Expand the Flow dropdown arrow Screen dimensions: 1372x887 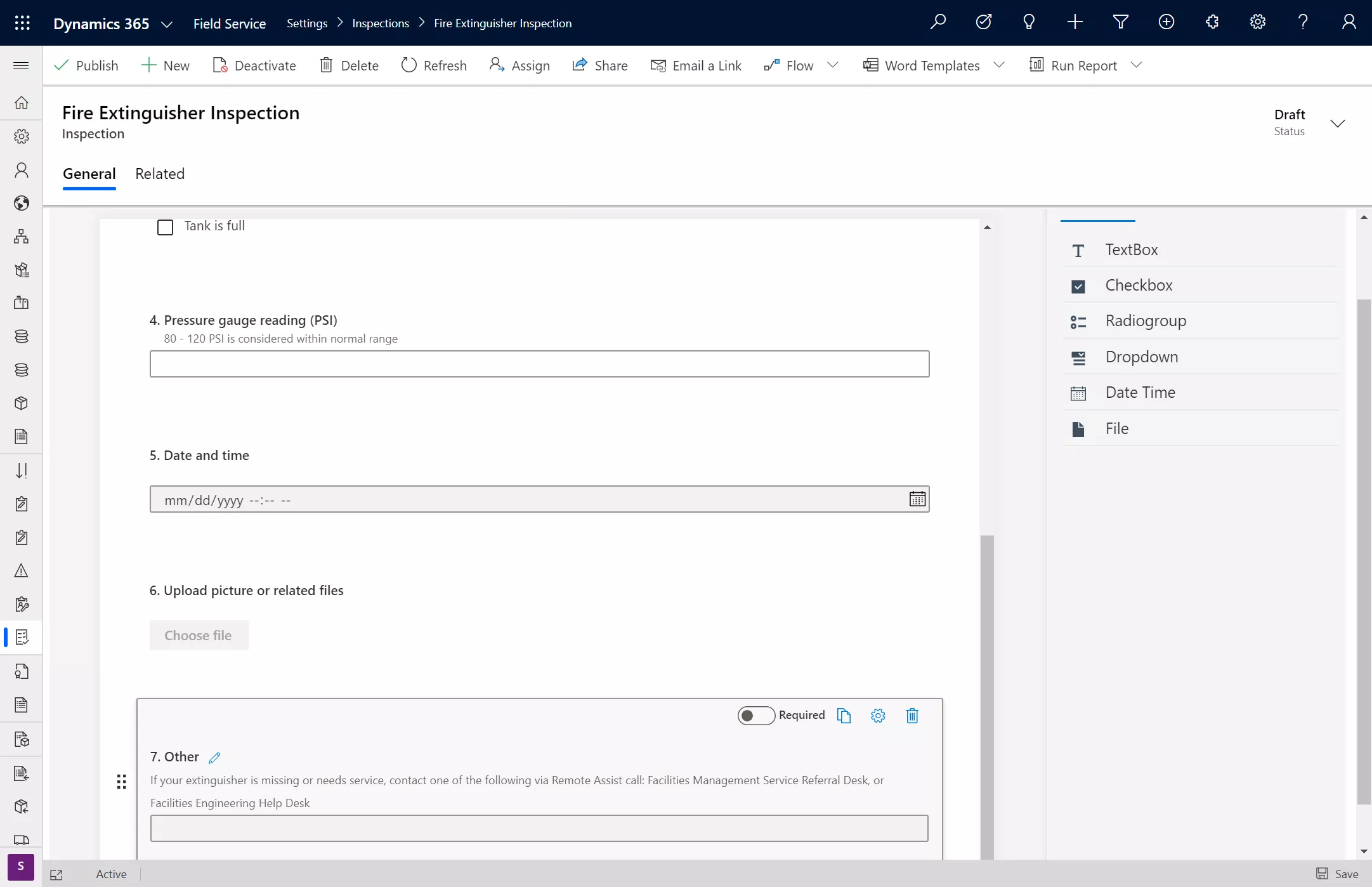click(x=833, y=65)
